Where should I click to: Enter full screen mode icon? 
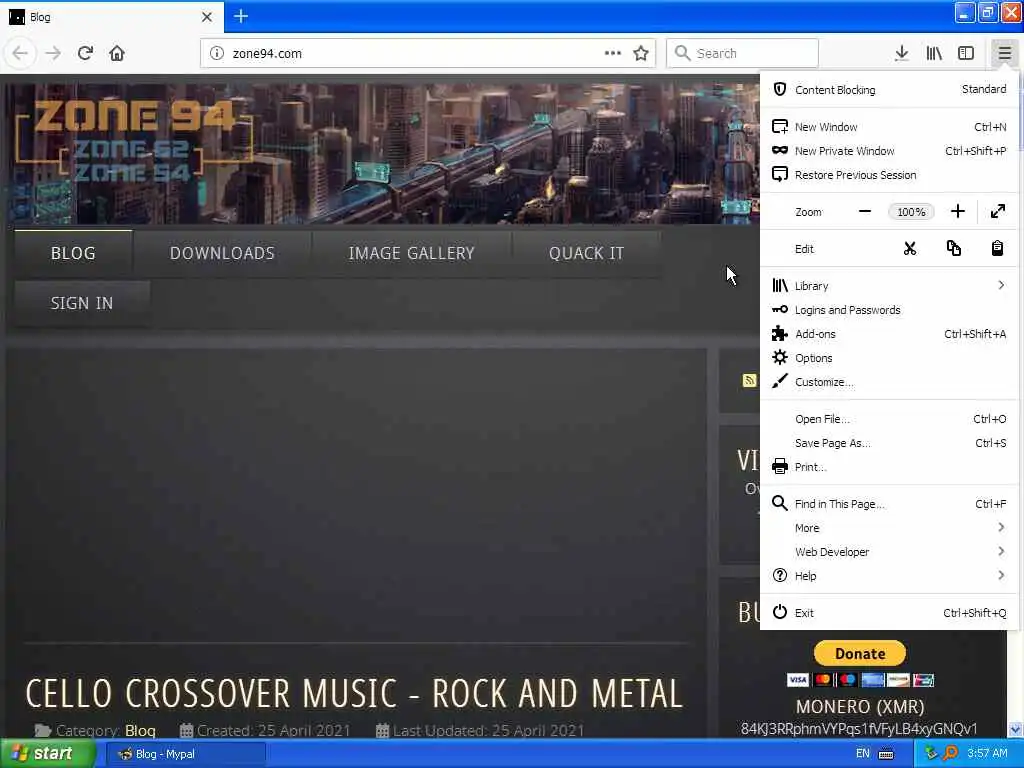click(x=998, y=212)
